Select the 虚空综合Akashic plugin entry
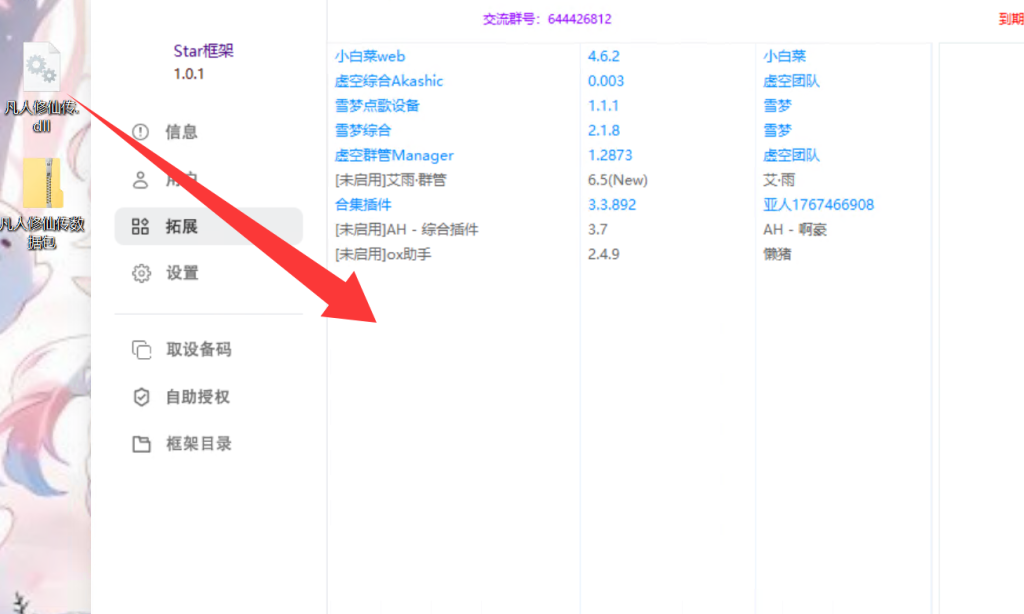The height and width of the screenshot is (614, 1024). click(389, 81)
